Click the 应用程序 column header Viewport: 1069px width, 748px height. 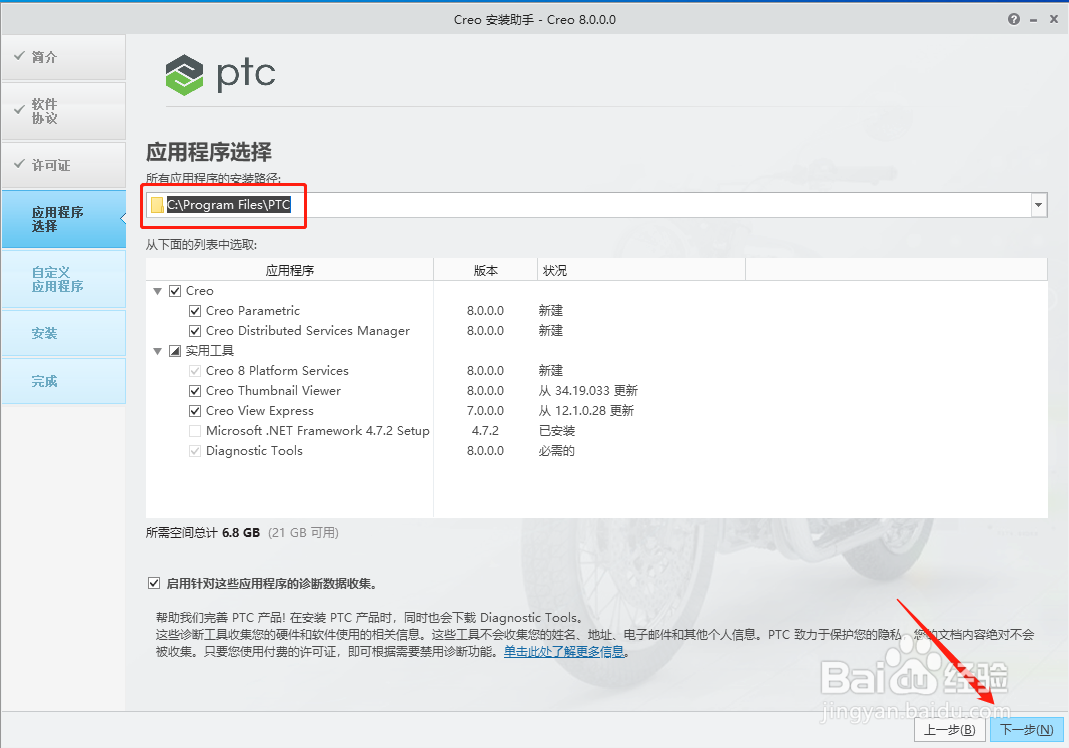pyautogui.click(x=290, y=270)
